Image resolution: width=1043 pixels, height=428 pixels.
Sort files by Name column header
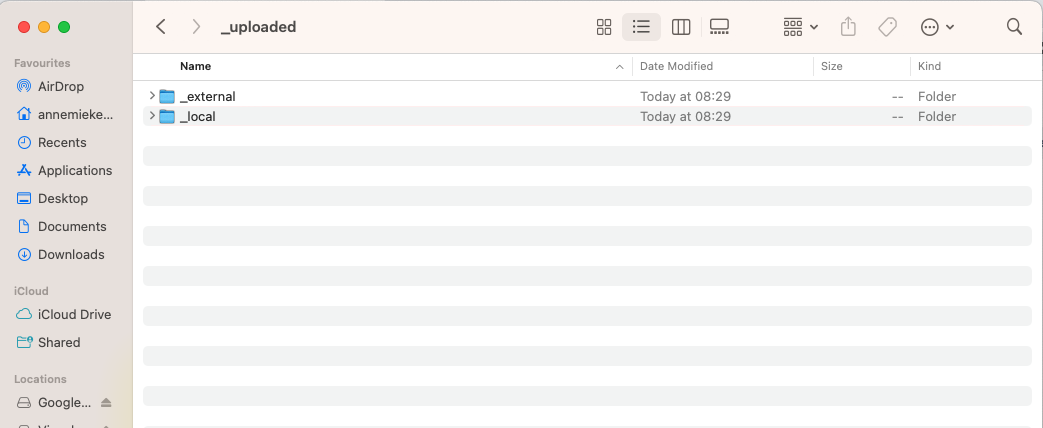pyautogui.click(x=196, y=66)
